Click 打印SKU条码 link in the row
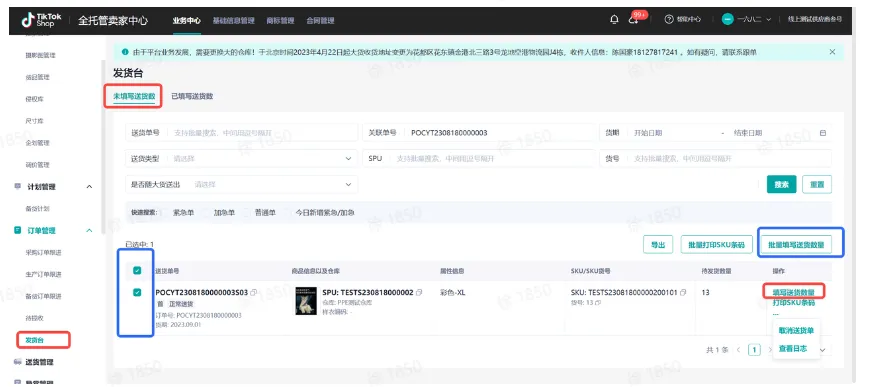Viewport: 869px width, 387px height. pos(794,303)
